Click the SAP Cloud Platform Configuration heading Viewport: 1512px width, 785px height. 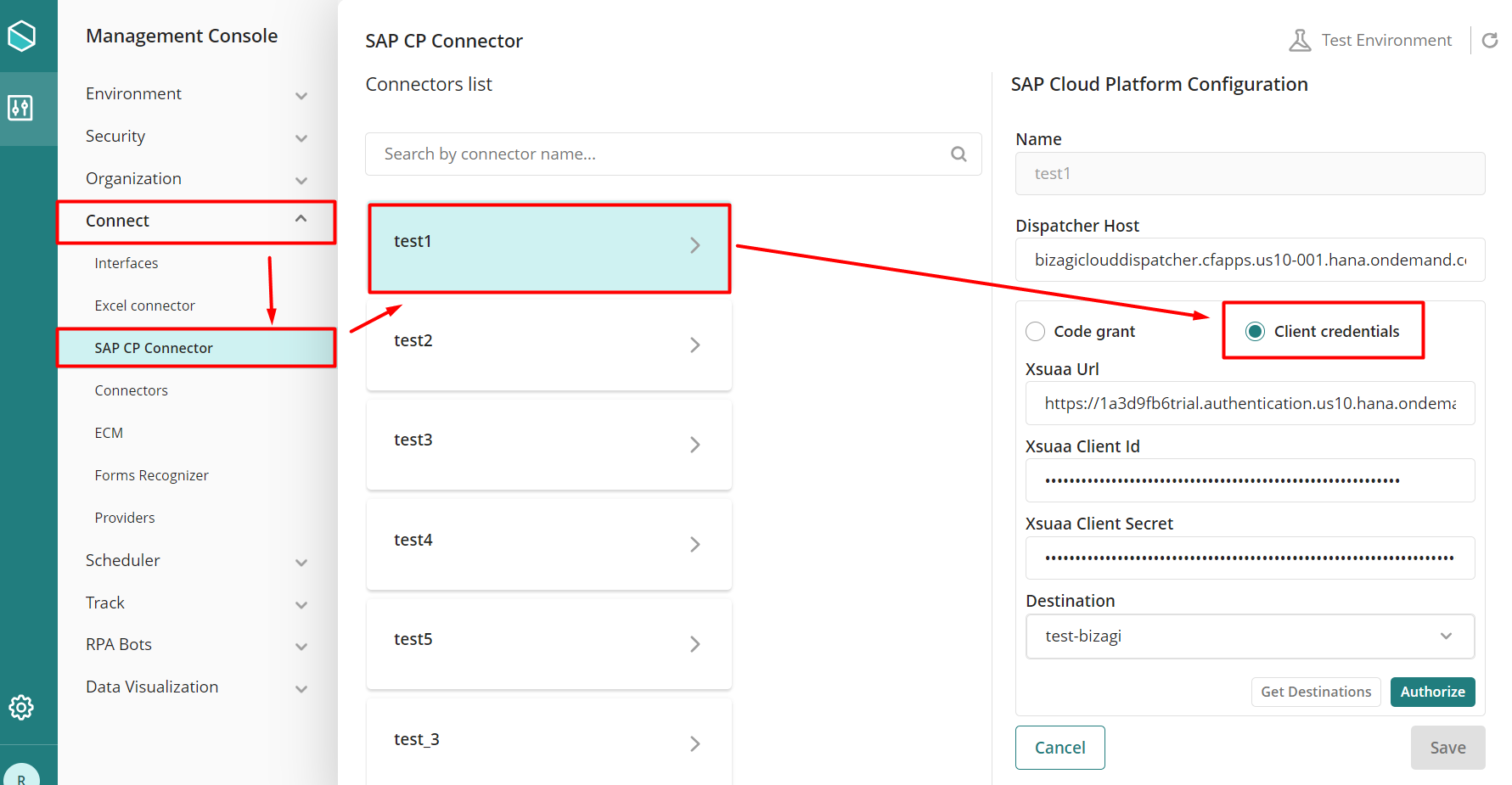point(1160,84)
